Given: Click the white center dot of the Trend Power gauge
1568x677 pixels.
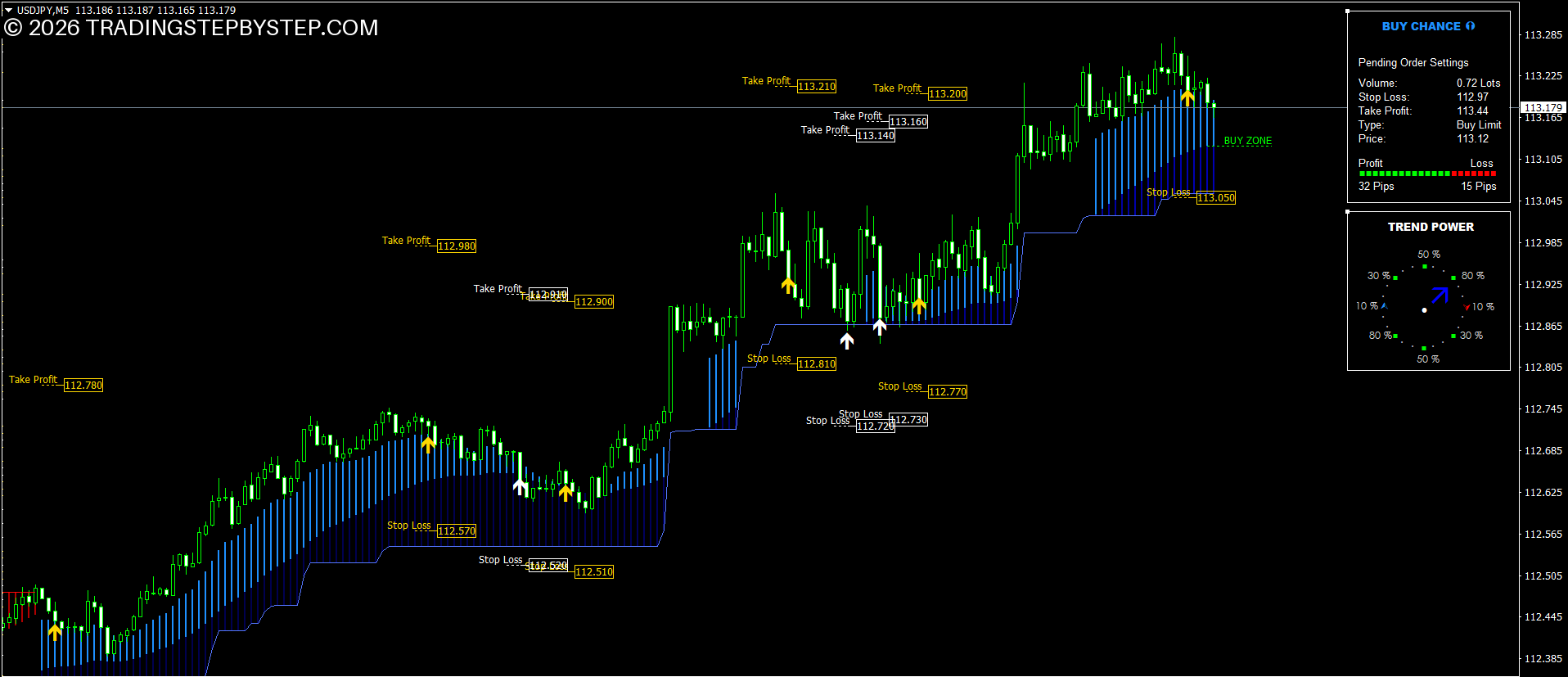Looking at the screenshot, I should tap(1425, 310).
